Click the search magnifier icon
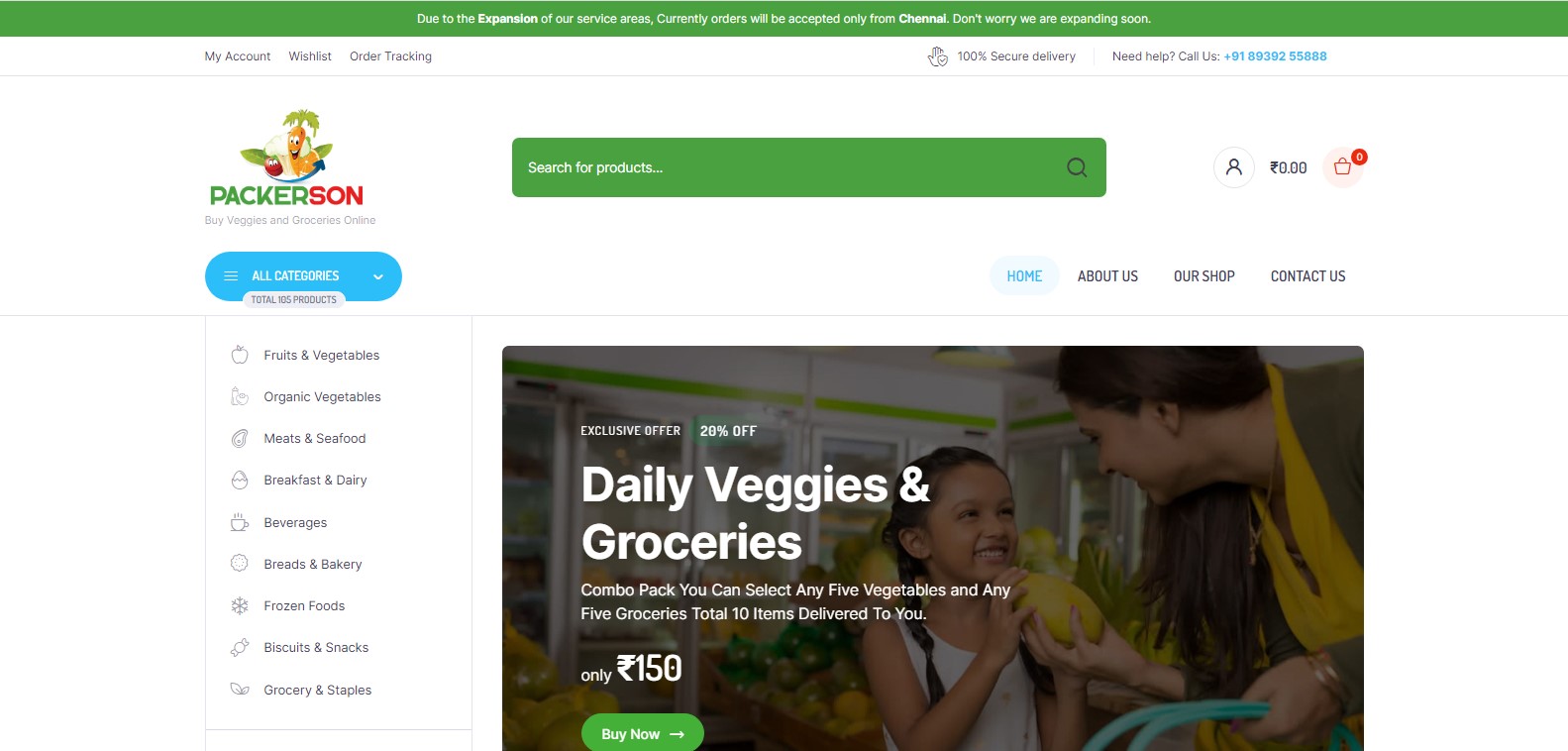Viewport: 1568px width, 751px height. [x=1077, y=167]
